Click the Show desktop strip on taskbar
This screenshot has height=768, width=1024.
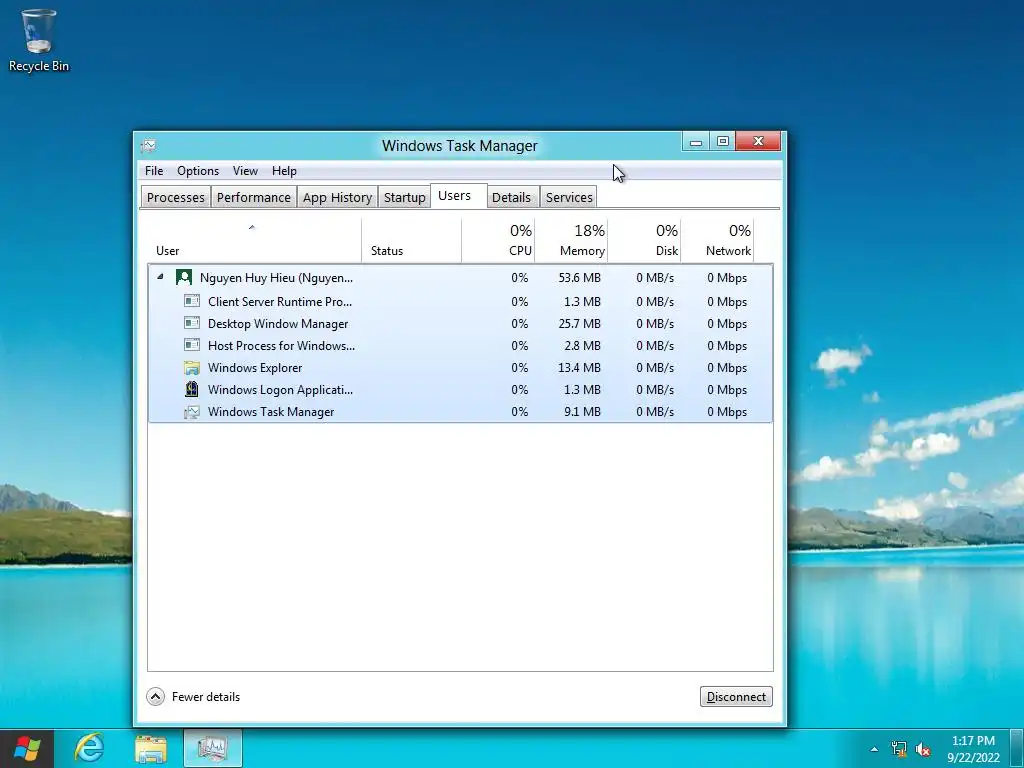pyautogui.click(x=1019, y=748)
